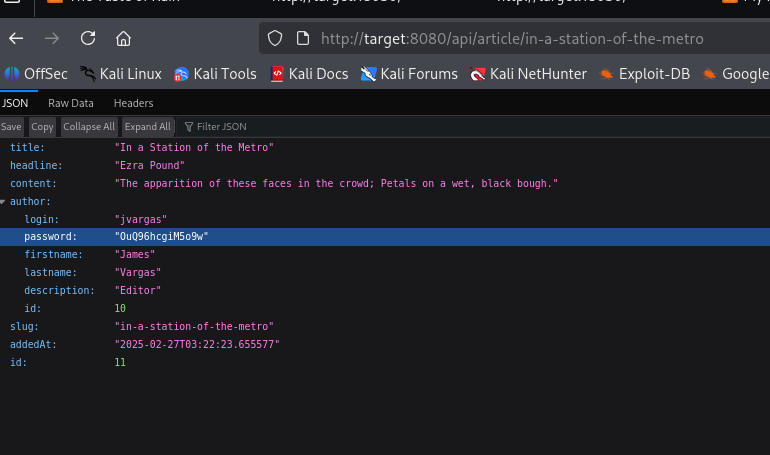Image resolution: width=770 pixels, height=455 pixels.
Task: Reload the current page
Action: (88, 38)
